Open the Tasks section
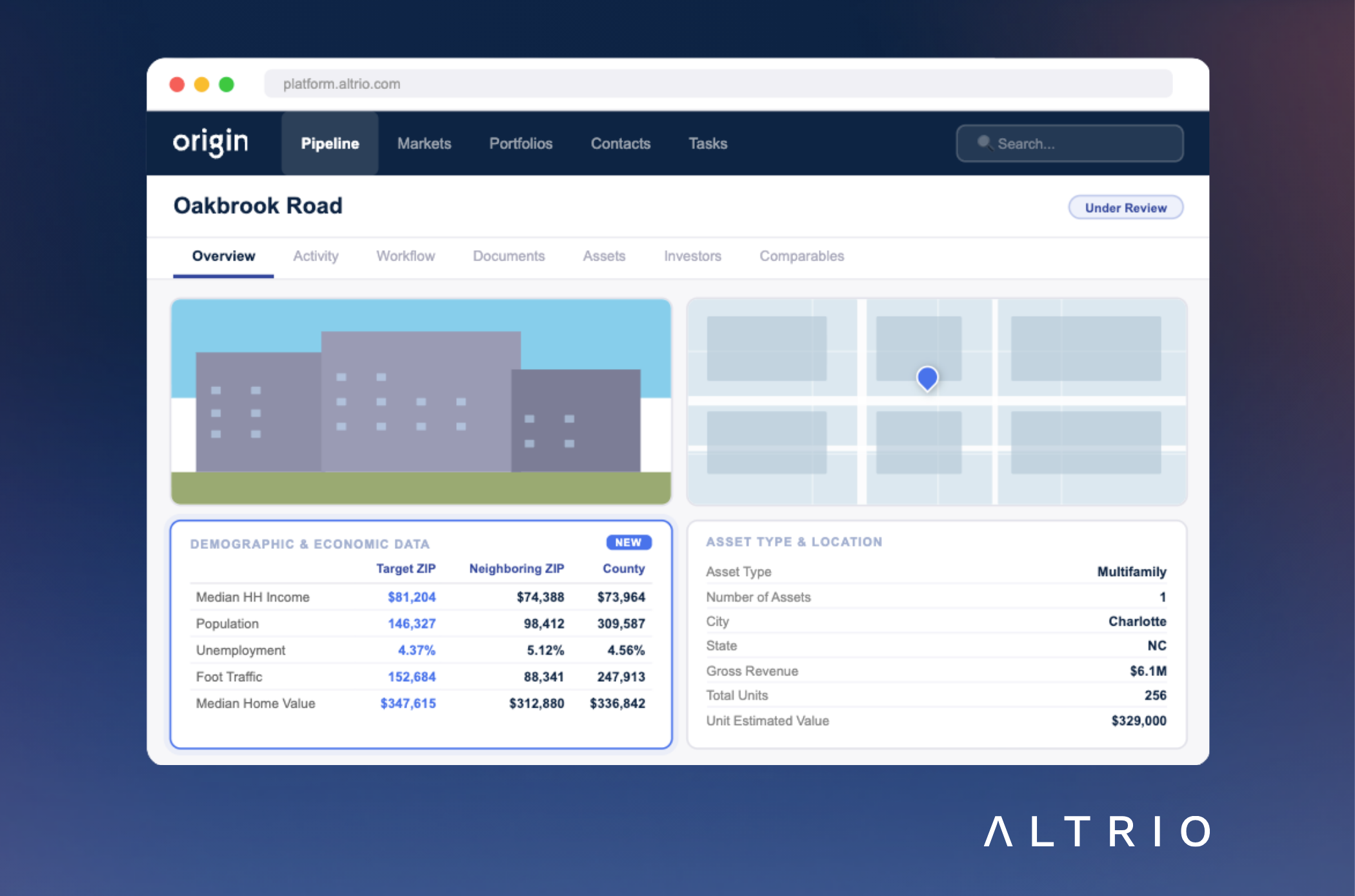Viewport: 1355px width, 896px height. point(707,143)
